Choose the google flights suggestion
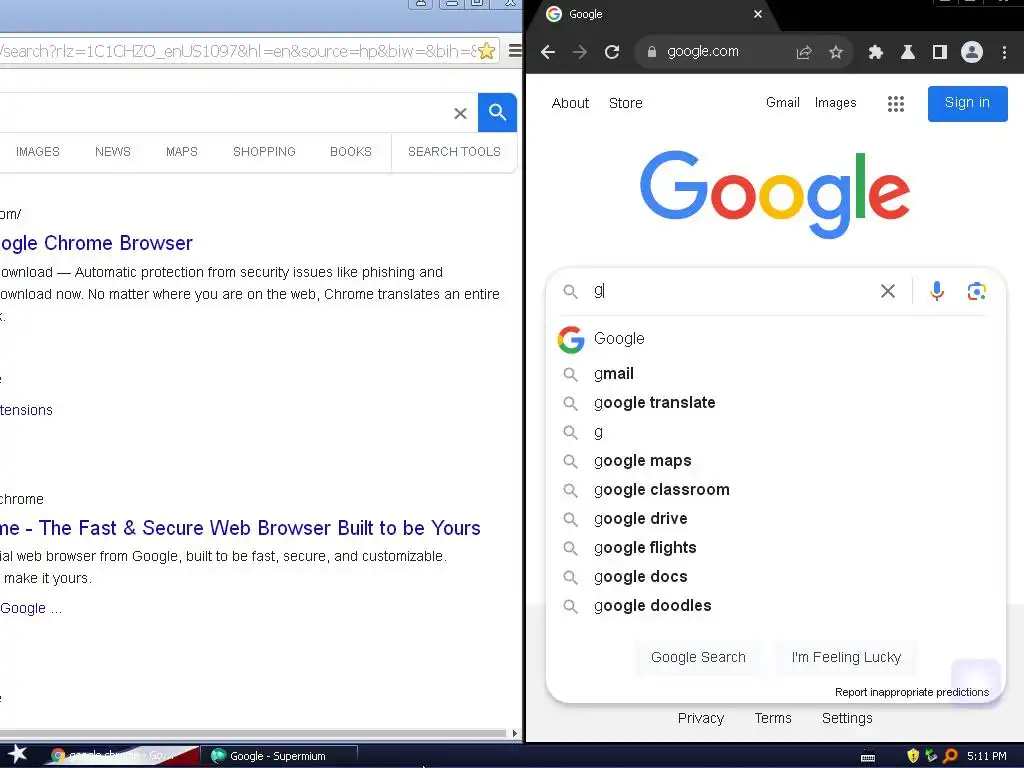The width and height of the screenshot is (1024, 768). 775,548
